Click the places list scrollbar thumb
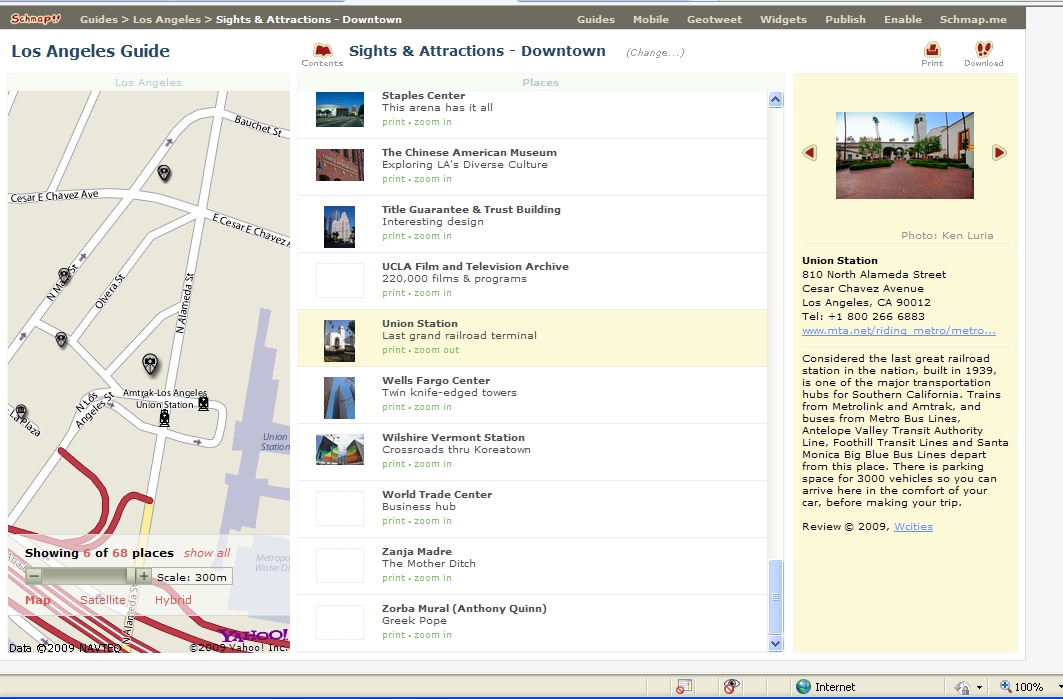 pos(776,597)
